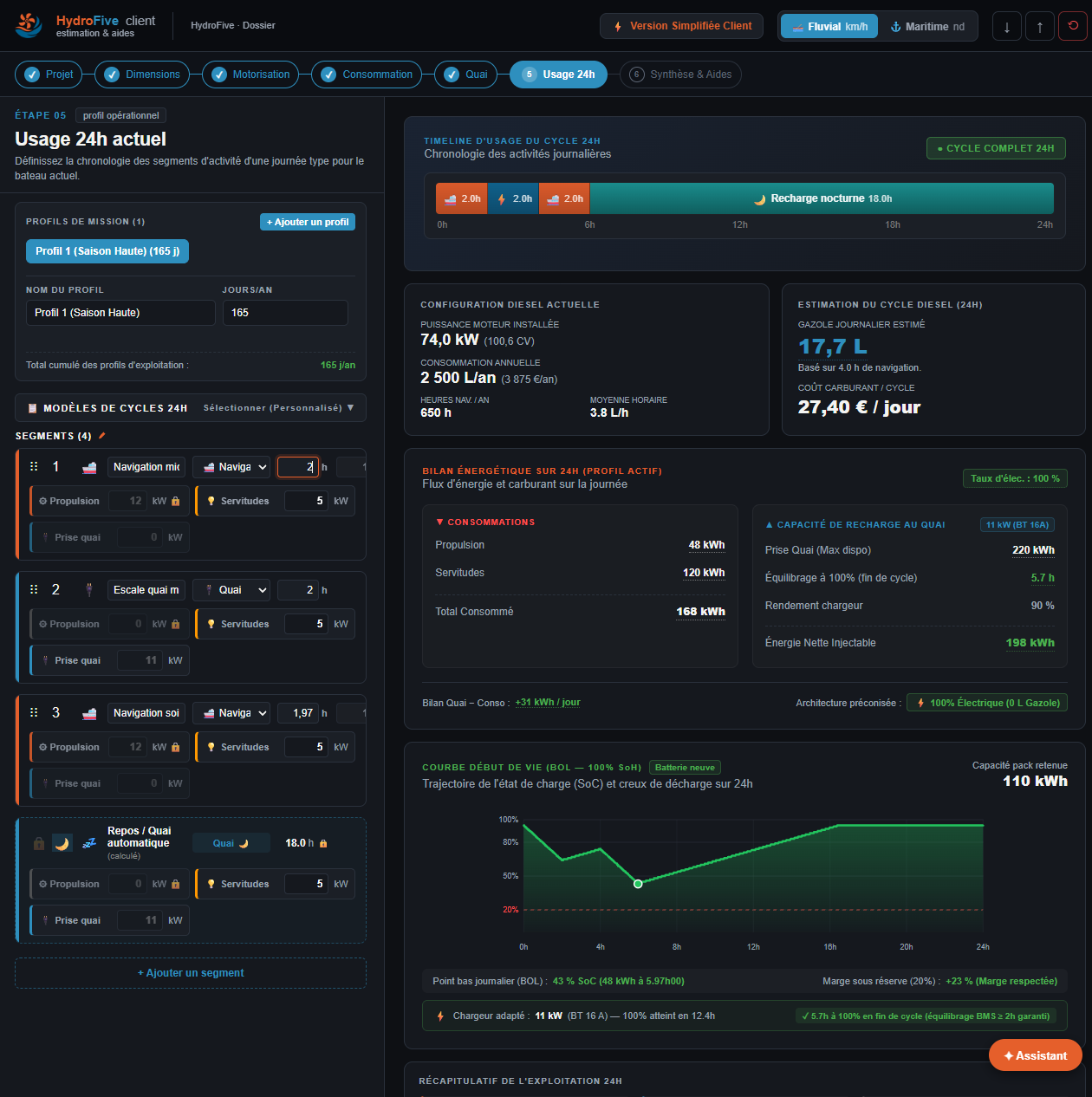Go to the Dimensions step
Image resolution: width=1092 pixels, height=1097 pixels.
click(142, 75)
